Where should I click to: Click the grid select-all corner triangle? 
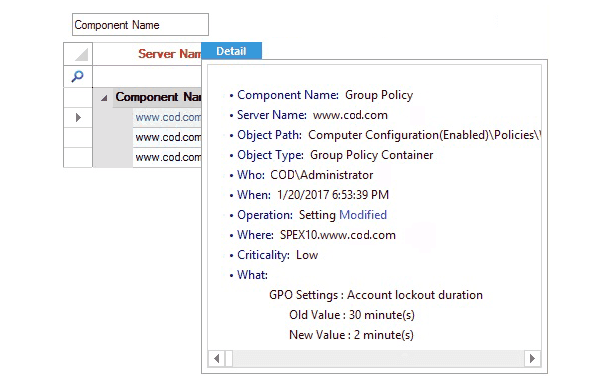tap(82, 54)
